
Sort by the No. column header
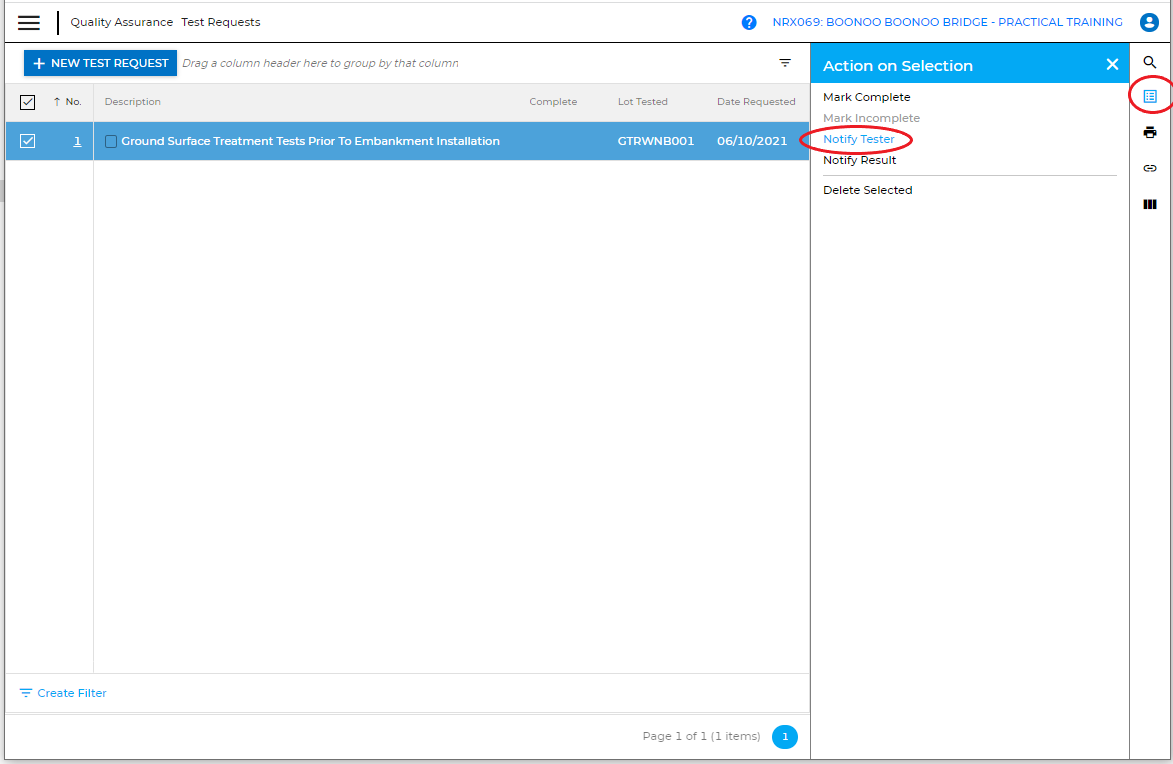point(73,102)
